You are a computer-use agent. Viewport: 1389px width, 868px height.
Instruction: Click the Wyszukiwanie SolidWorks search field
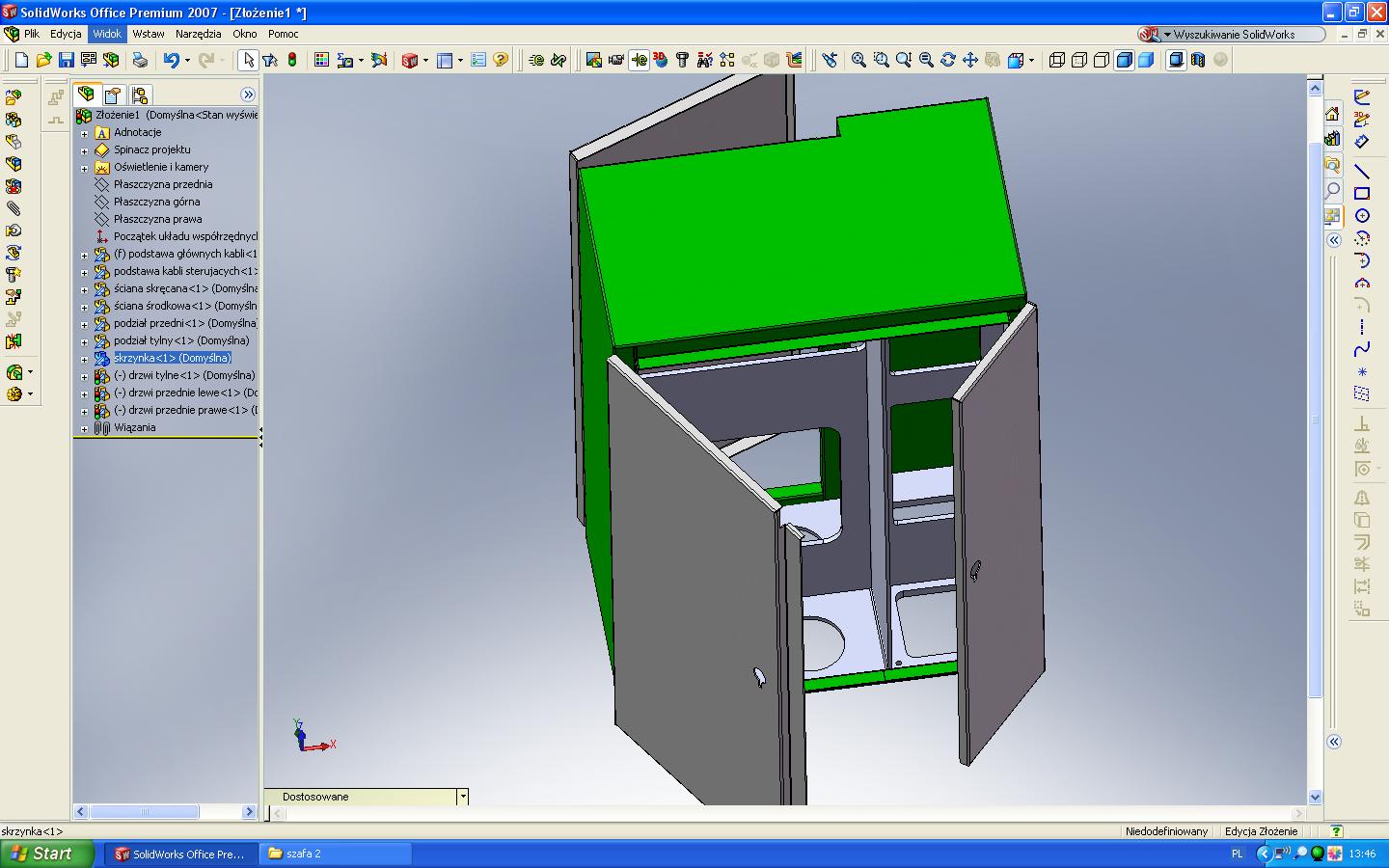point(1244,34)
